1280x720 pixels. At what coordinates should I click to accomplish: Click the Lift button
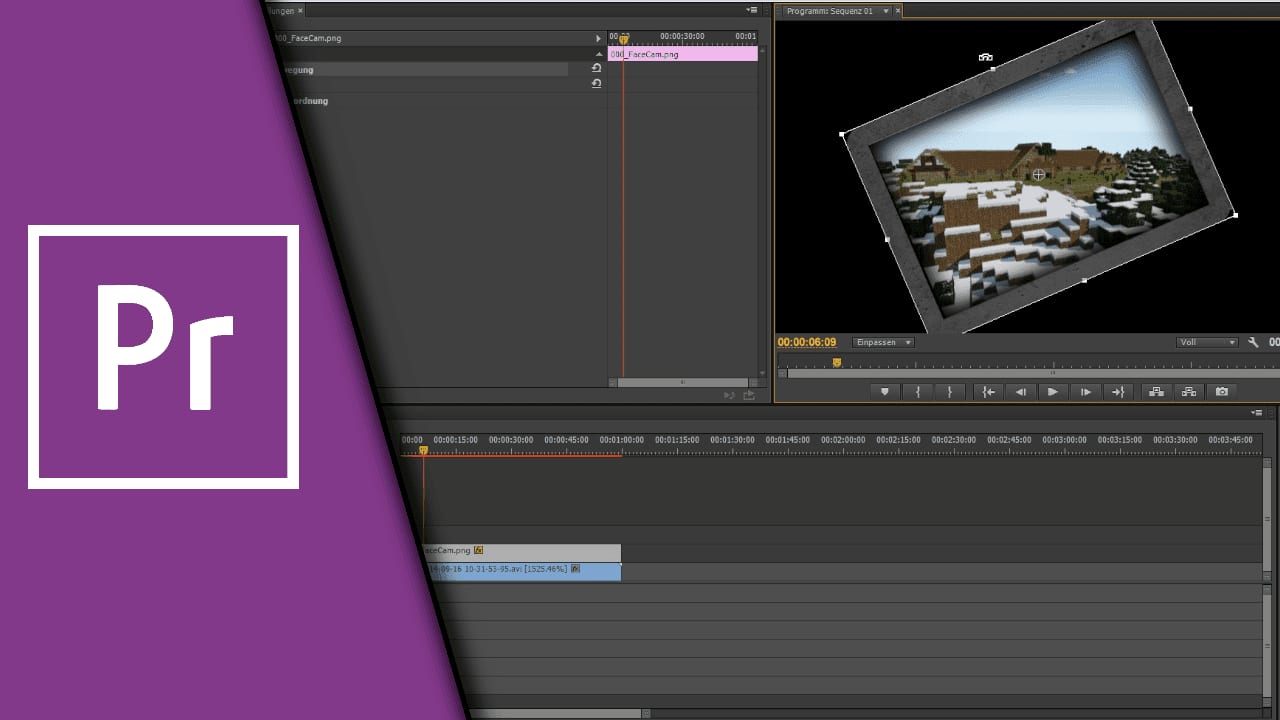point(1156,392)
